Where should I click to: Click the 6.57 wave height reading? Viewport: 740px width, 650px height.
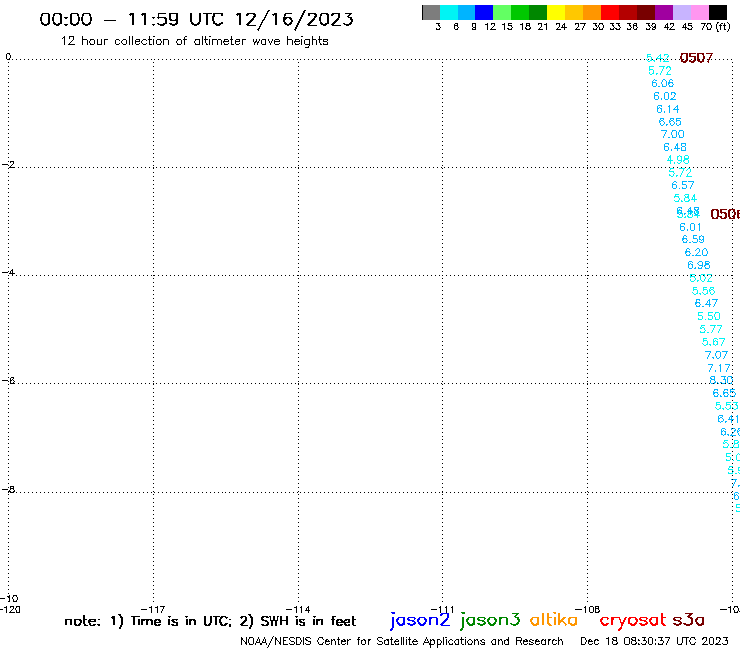click(683, 186)
